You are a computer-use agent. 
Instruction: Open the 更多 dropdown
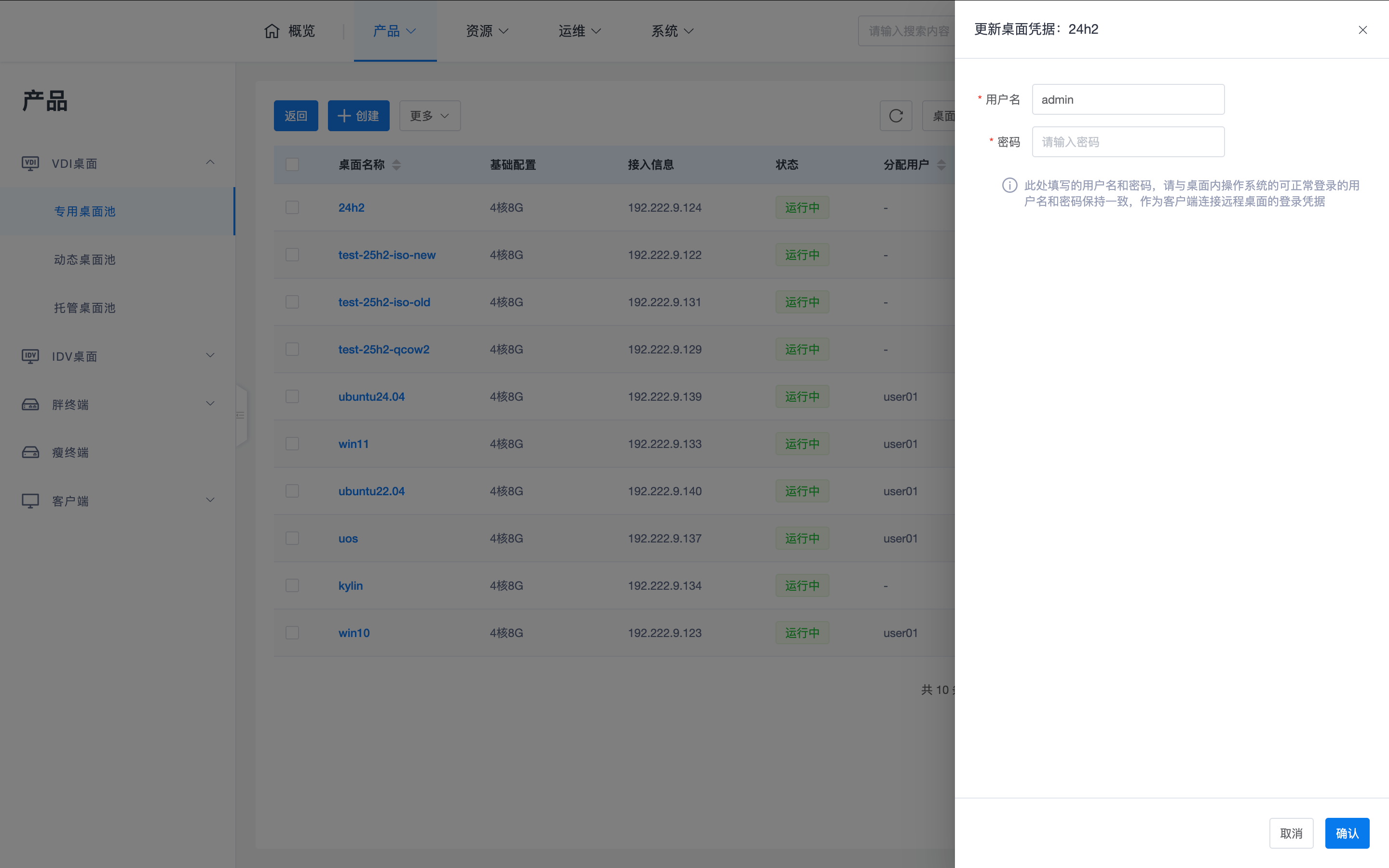tap(429, 116)
